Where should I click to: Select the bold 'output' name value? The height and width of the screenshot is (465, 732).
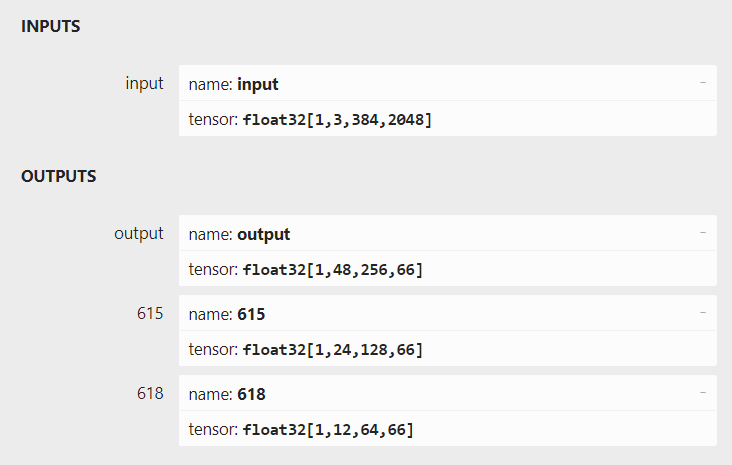click(264, 234)
